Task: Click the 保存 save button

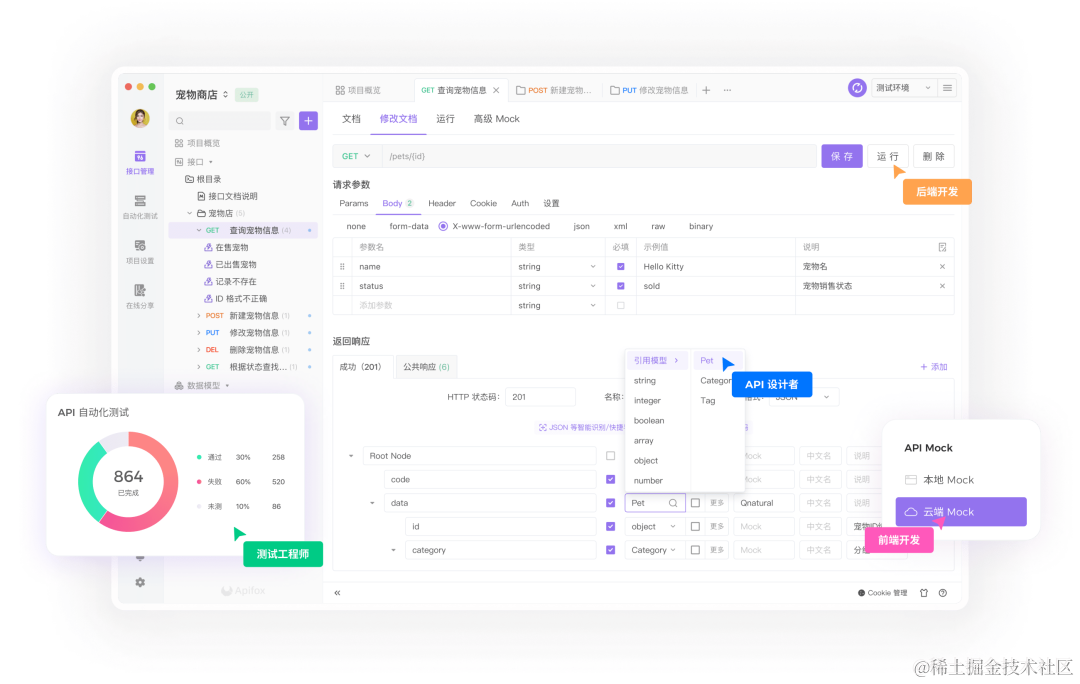Action: (x=842, y=156)
